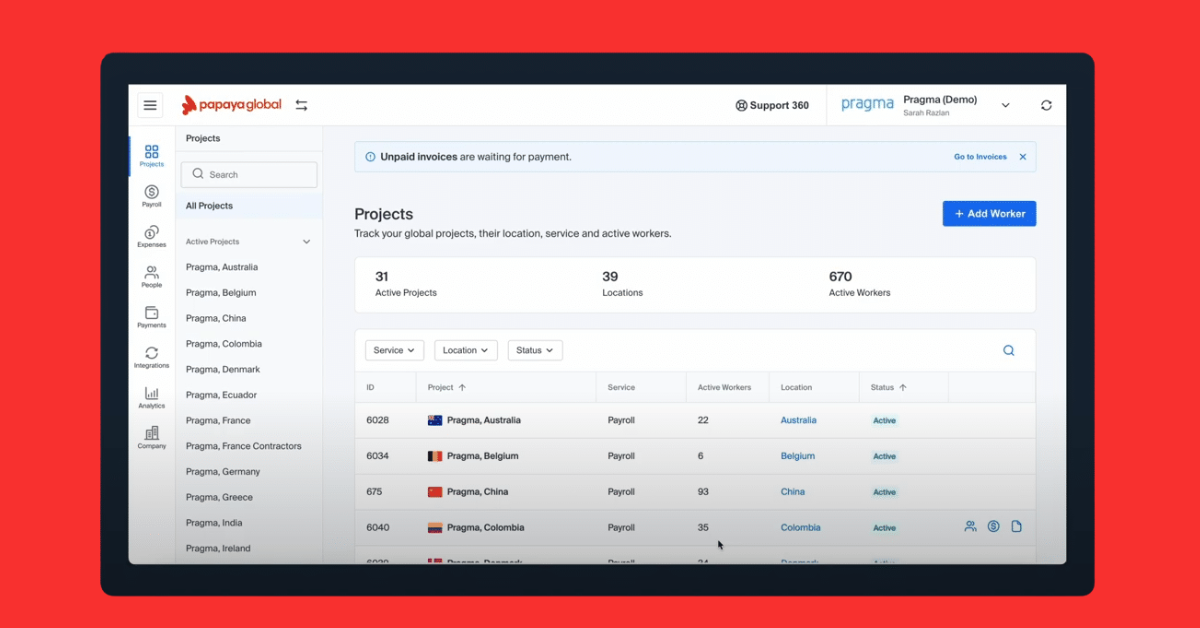This screenshot has width=1200, height=628.
Task: Select All Projects in the side panel
Action: tap(209, 206)
